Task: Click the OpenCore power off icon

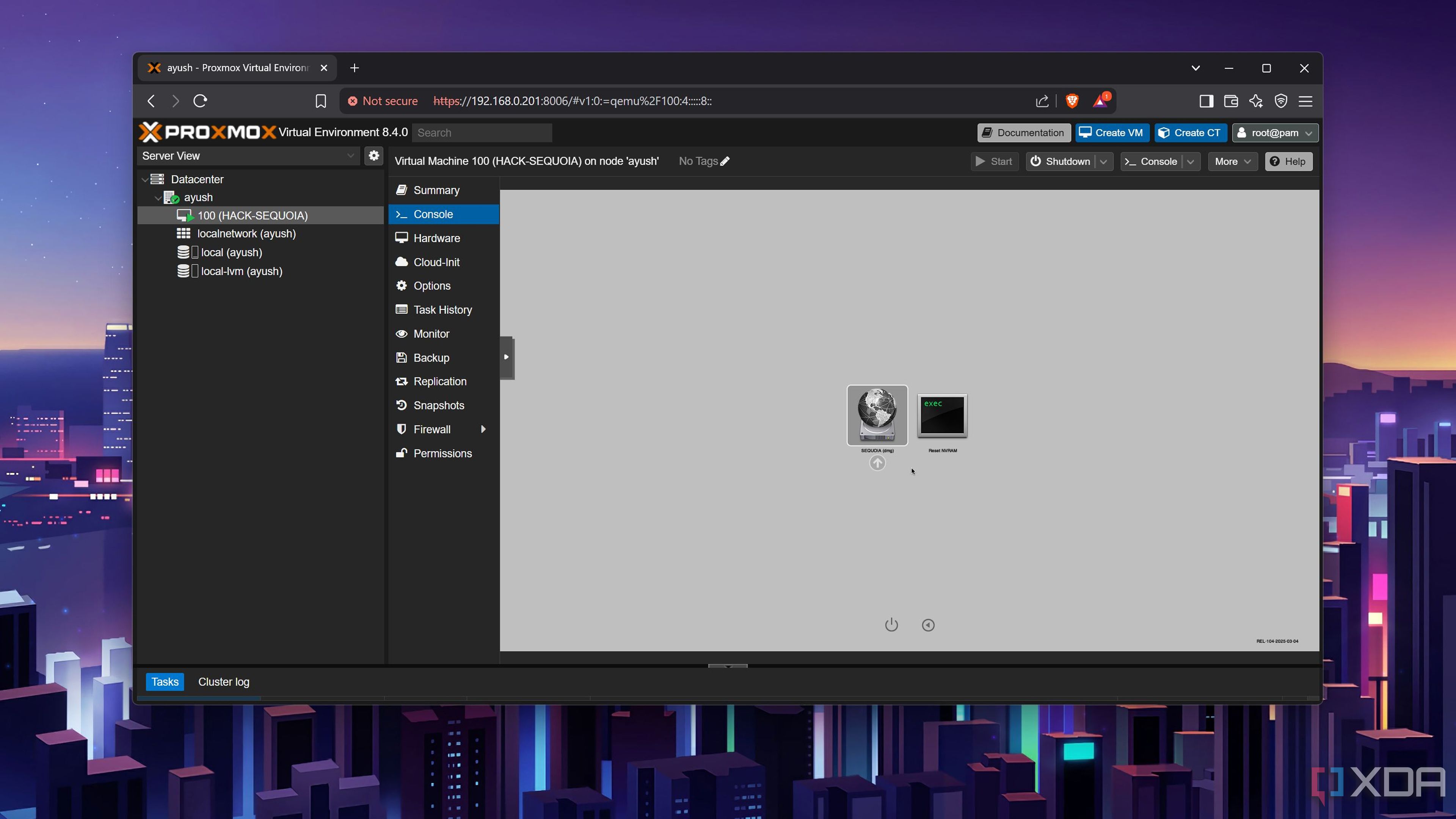Action: [x=891, y=624]
